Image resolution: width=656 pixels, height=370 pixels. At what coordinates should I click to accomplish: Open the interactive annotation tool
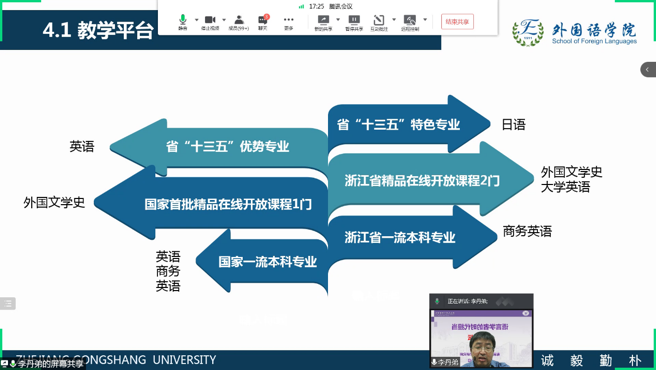tap(379, 22)
